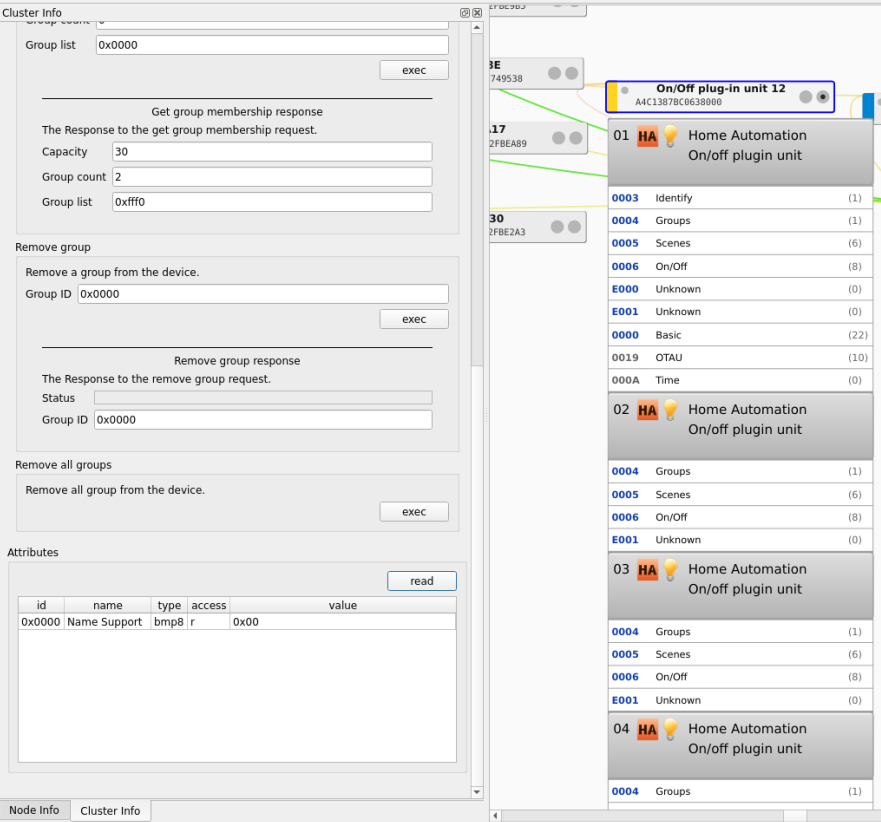The image size is (881, 822).
Task: Click the Remove group response Group ID field
Action: click(263, 420)
